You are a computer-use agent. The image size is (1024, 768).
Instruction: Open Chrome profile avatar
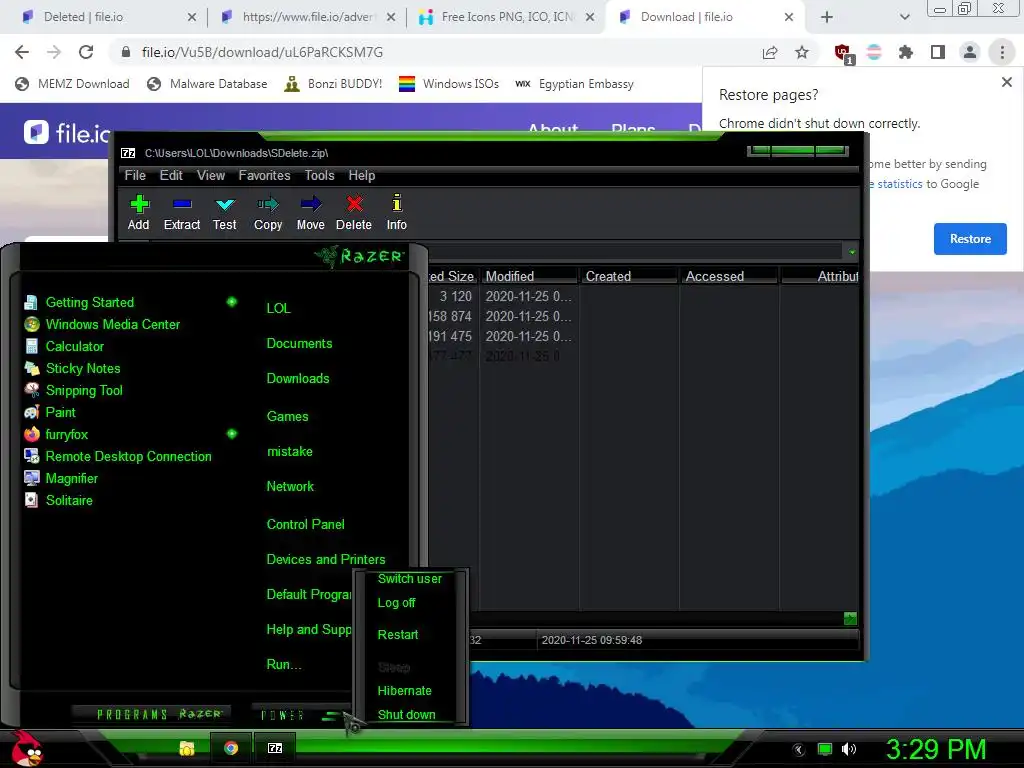point(970,52)
